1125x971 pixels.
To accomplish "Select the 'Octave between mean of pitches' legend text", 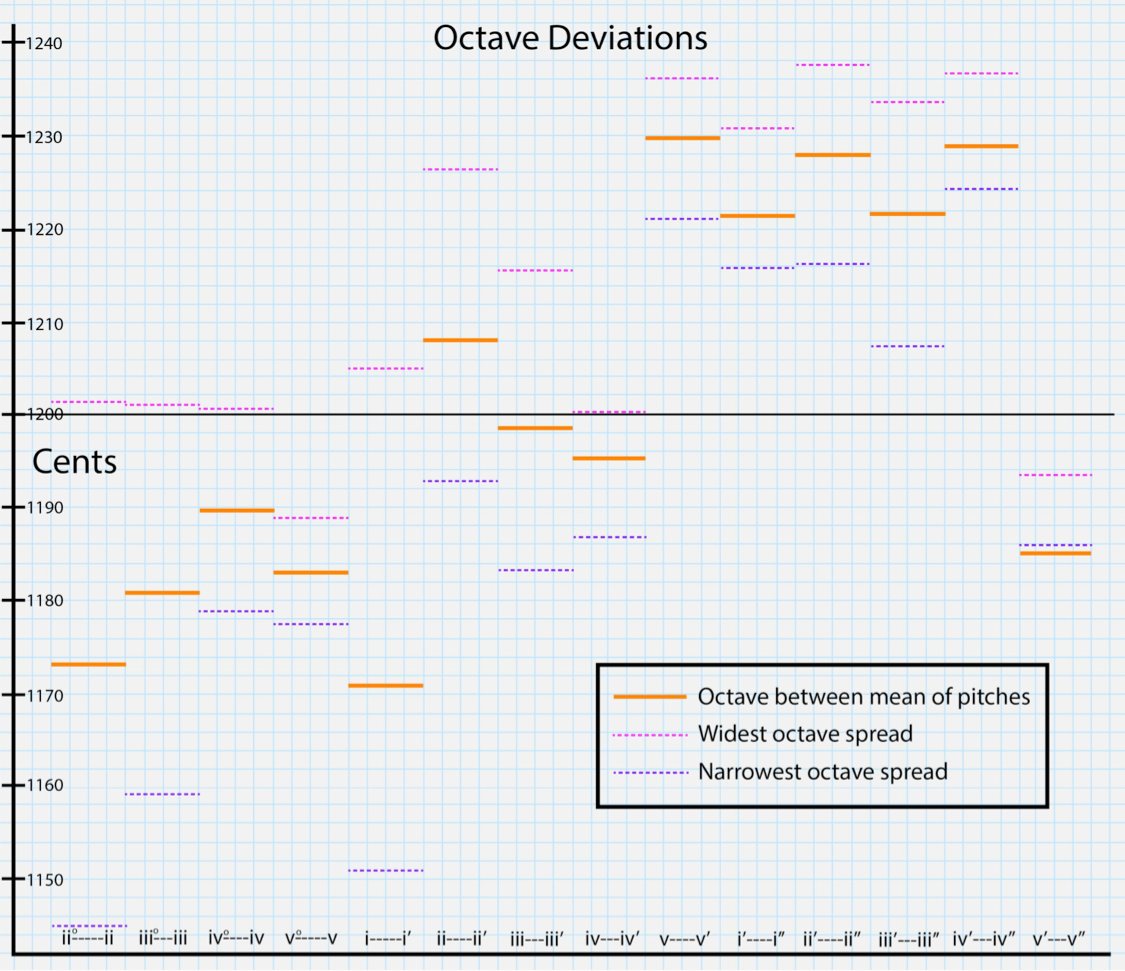I will (x=864, y=697).
